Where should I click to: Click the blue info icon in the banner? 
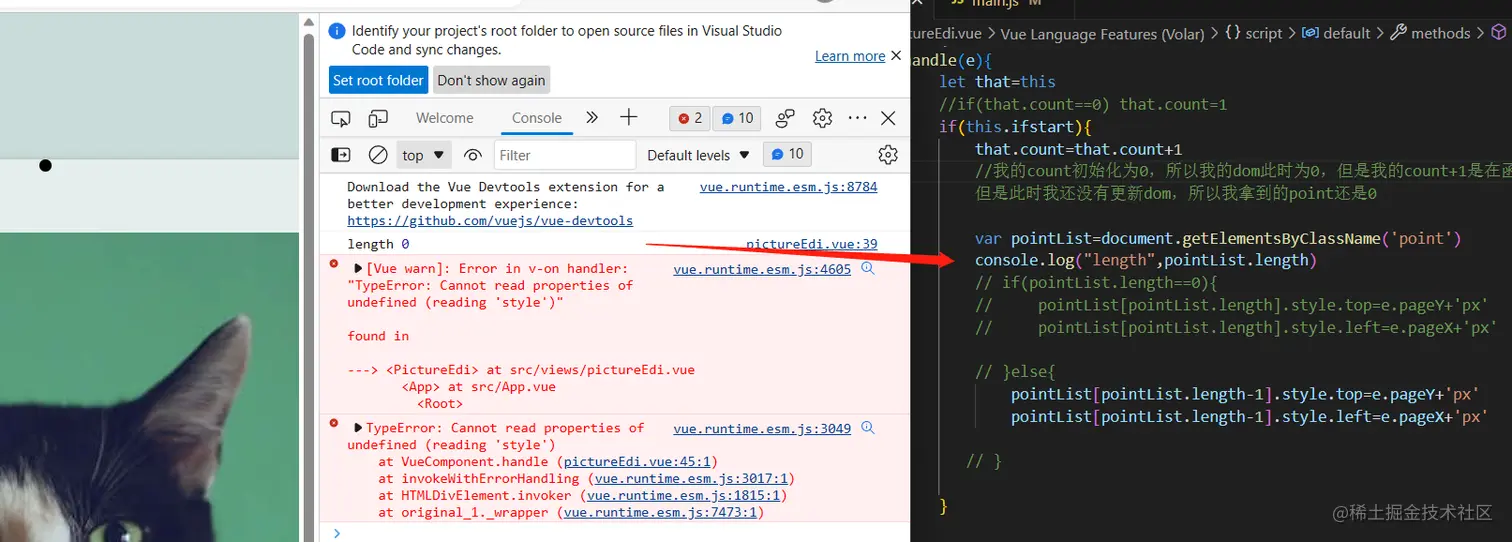coord(337,31)
